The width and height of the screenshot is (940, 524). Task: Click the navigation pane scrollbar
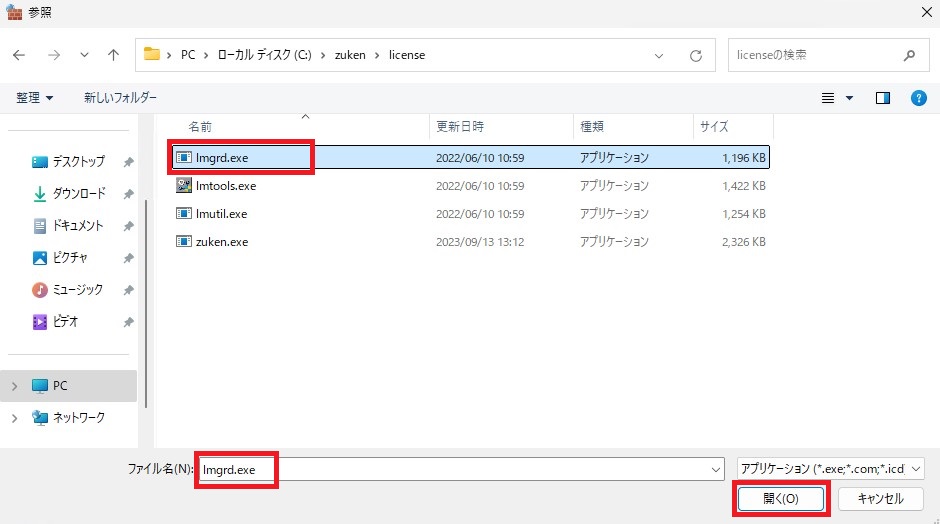click(x=146, y=303)
